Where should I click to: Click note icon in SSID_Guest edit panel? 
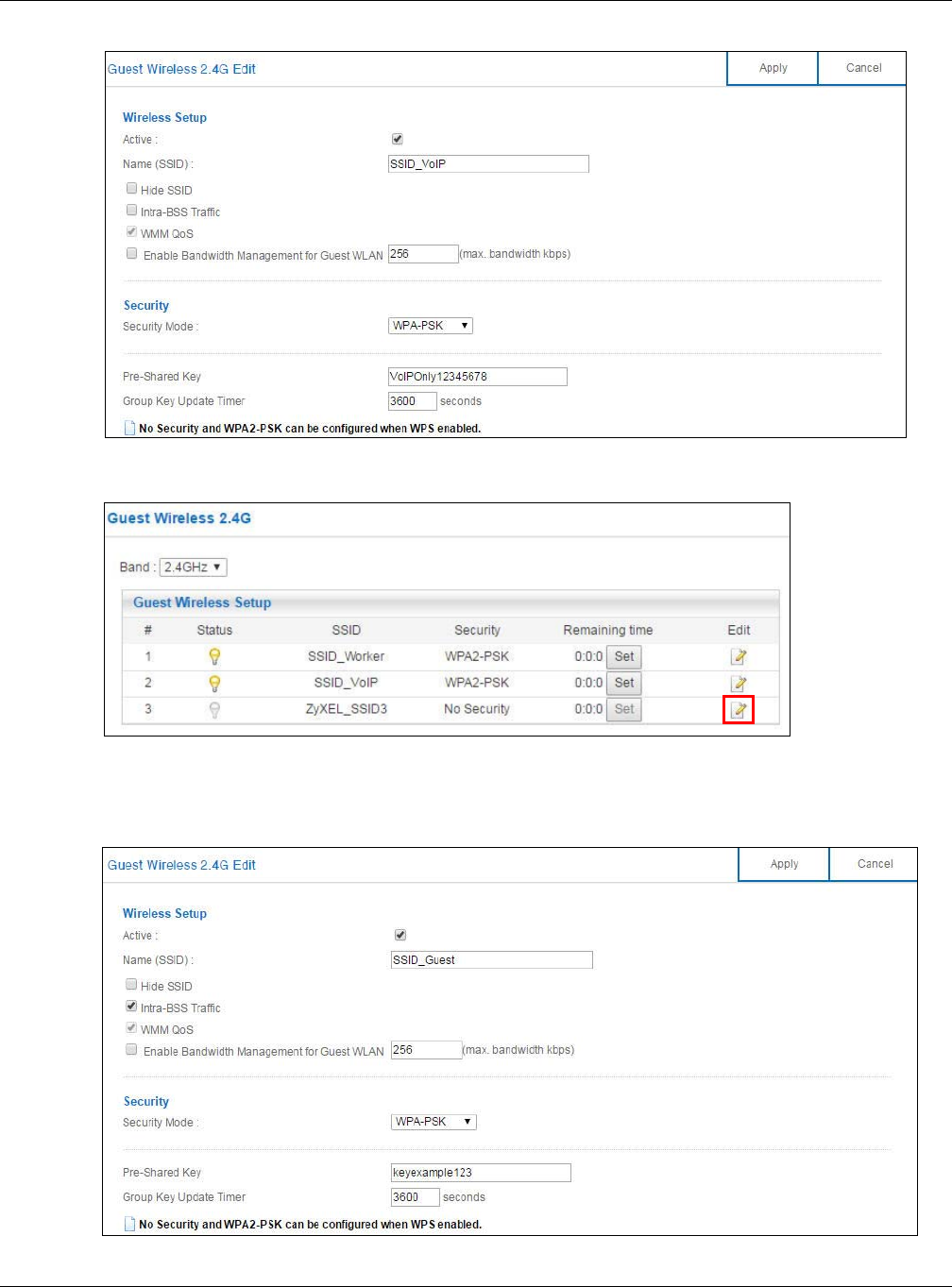(x=130, y=1224)
